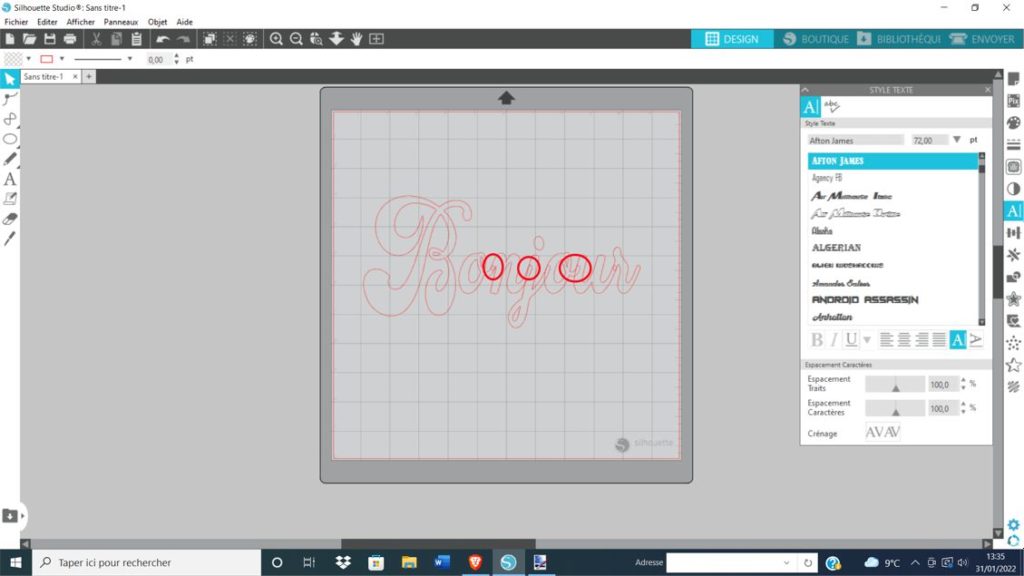1024x576 pixels.
Task: Align text to the right
Action: click(x=921, y=340)
